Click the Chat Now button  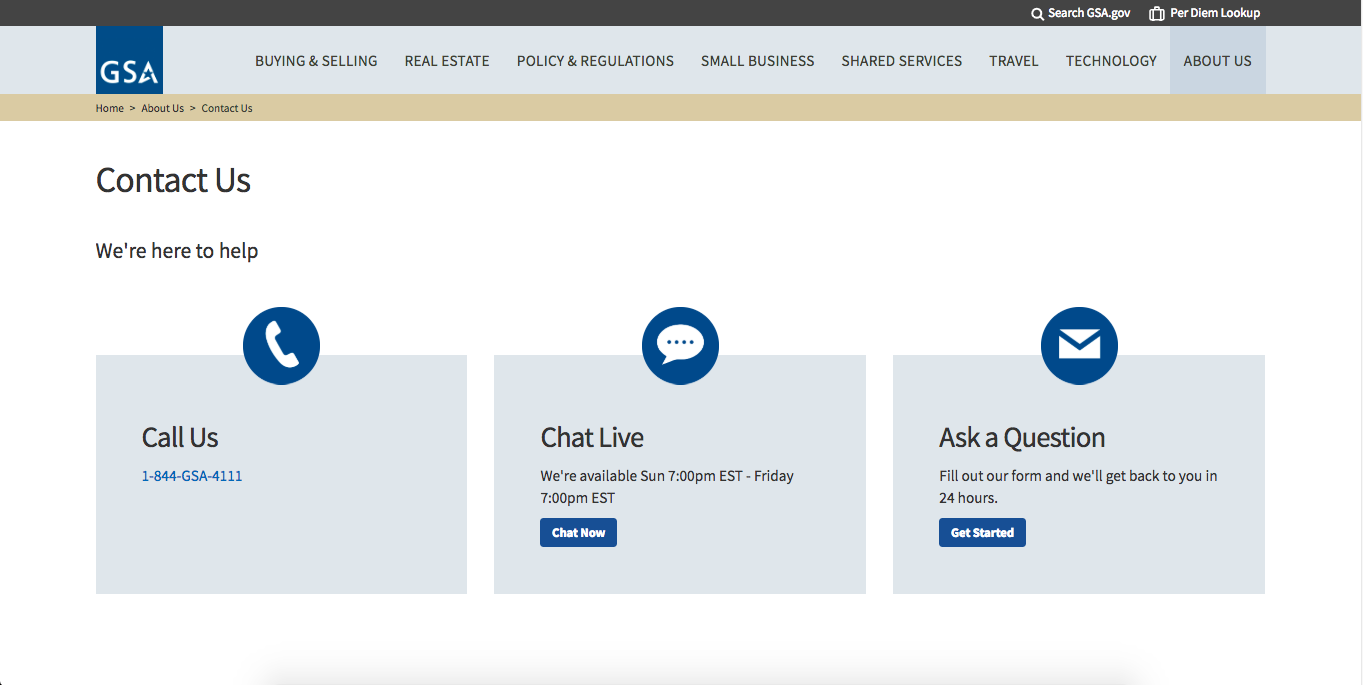pyautogui.click(x=578, y=533)
